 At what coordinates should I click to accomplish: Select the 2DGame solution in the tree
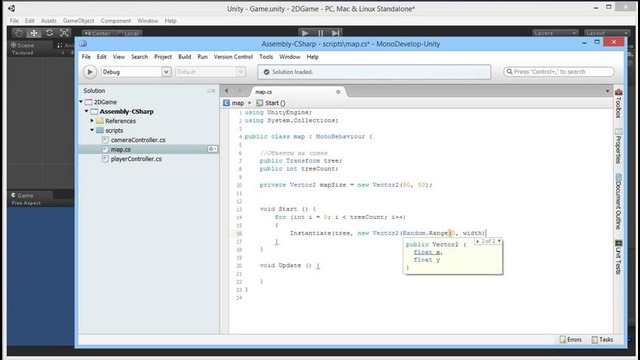pyautogui.click(x=105, y=102)
